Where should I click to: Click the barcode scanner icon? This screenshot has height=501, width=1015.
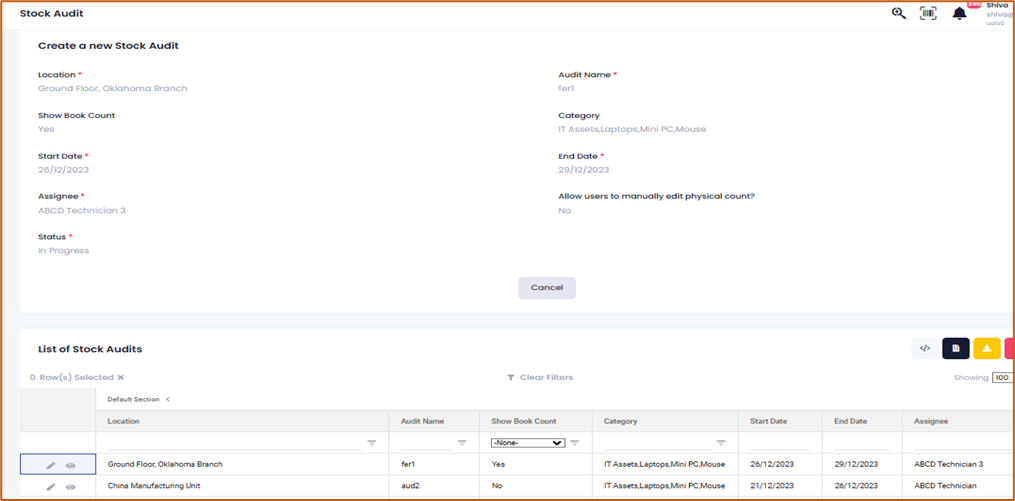click(x=928, y=13)
